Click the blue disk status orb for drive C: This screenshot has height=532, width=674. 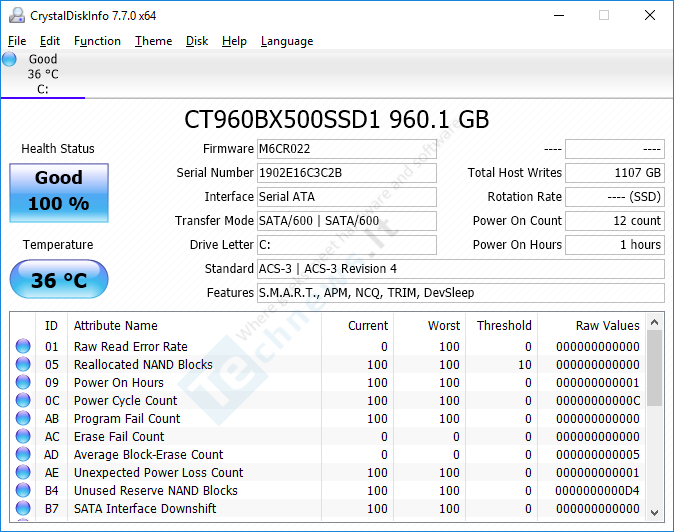click(x=9, y=59)
